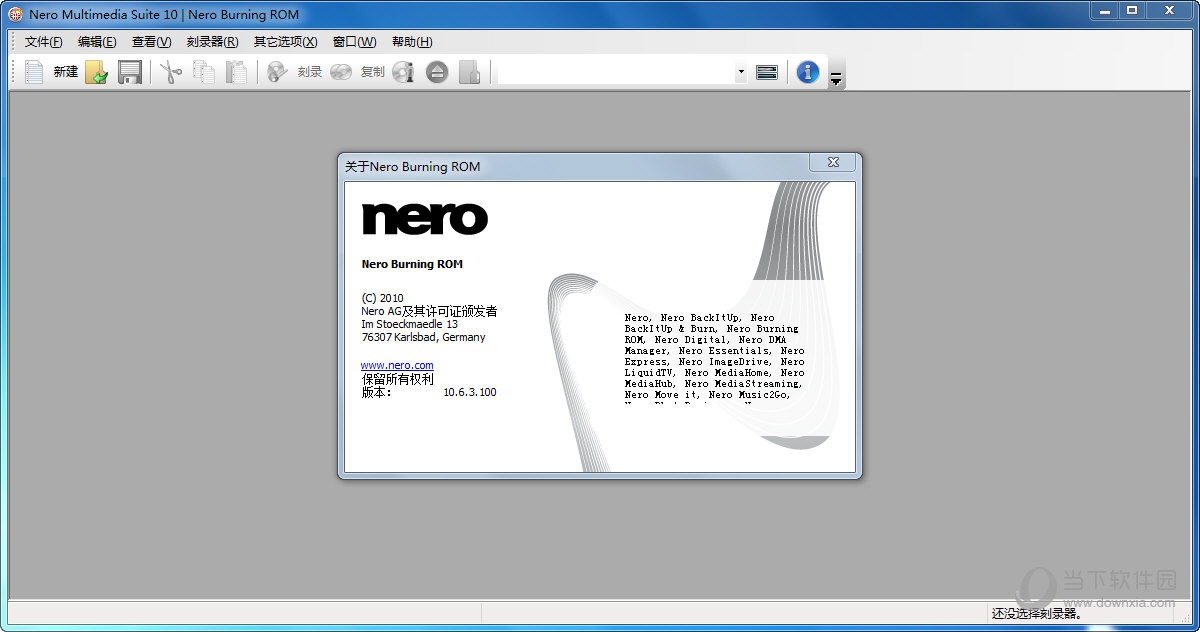The height and width of the screenshot is (632, 1200).
Task: Start a burn with the 刻录 toolbar icon
Action: (293, 71)
